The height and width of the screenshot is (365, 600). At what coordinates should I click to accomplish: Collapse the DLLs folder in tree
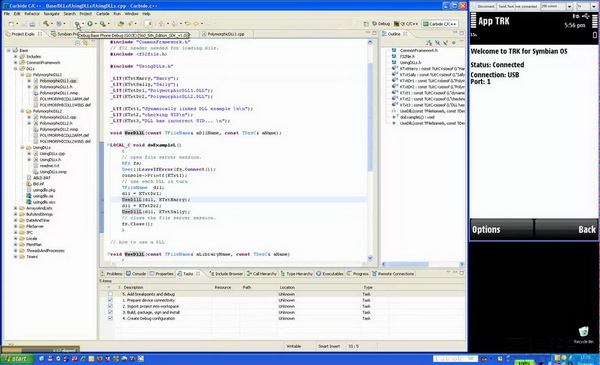coord(16,69)
